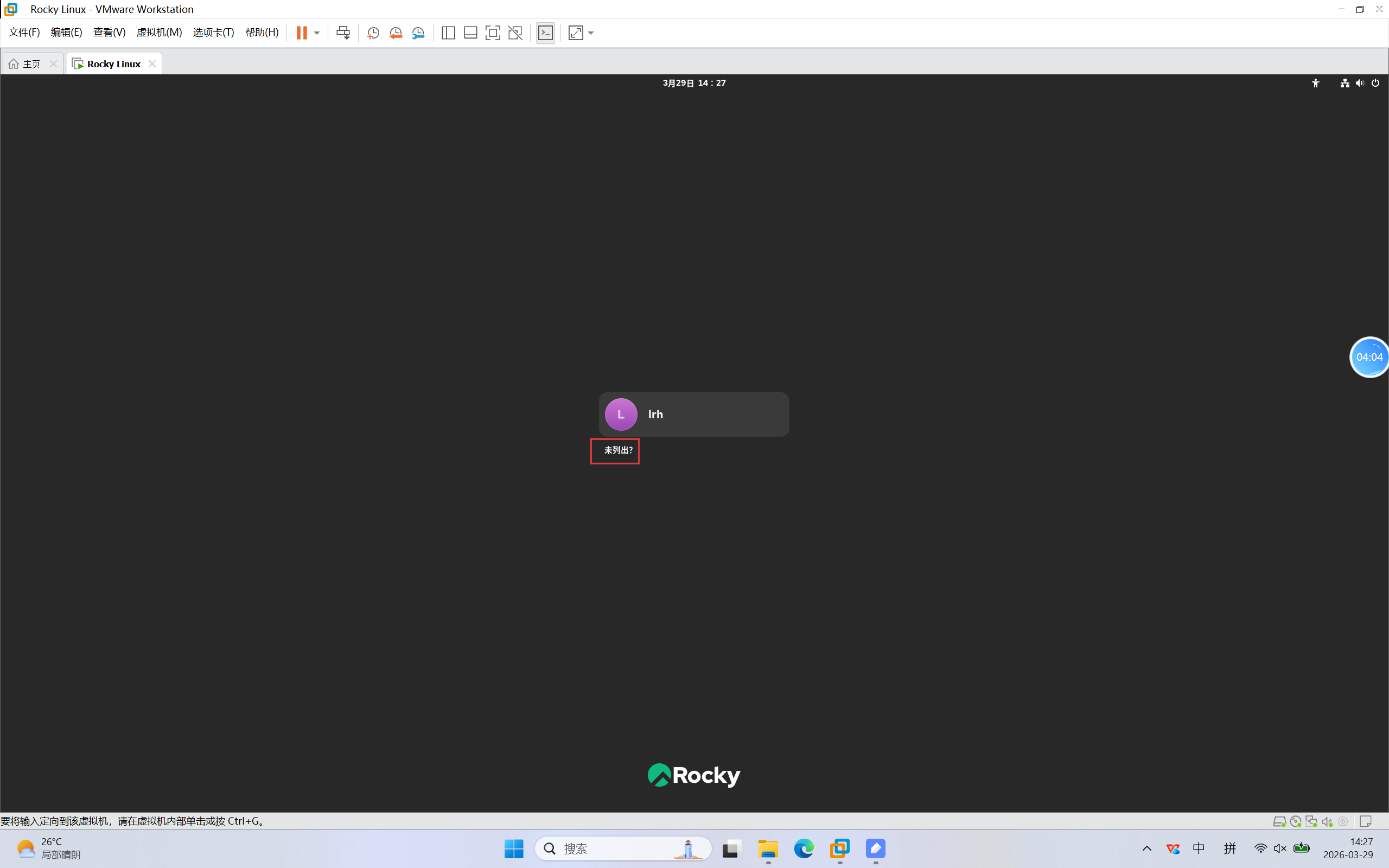Toggle Unity mode icon

[x=515, y=33]
